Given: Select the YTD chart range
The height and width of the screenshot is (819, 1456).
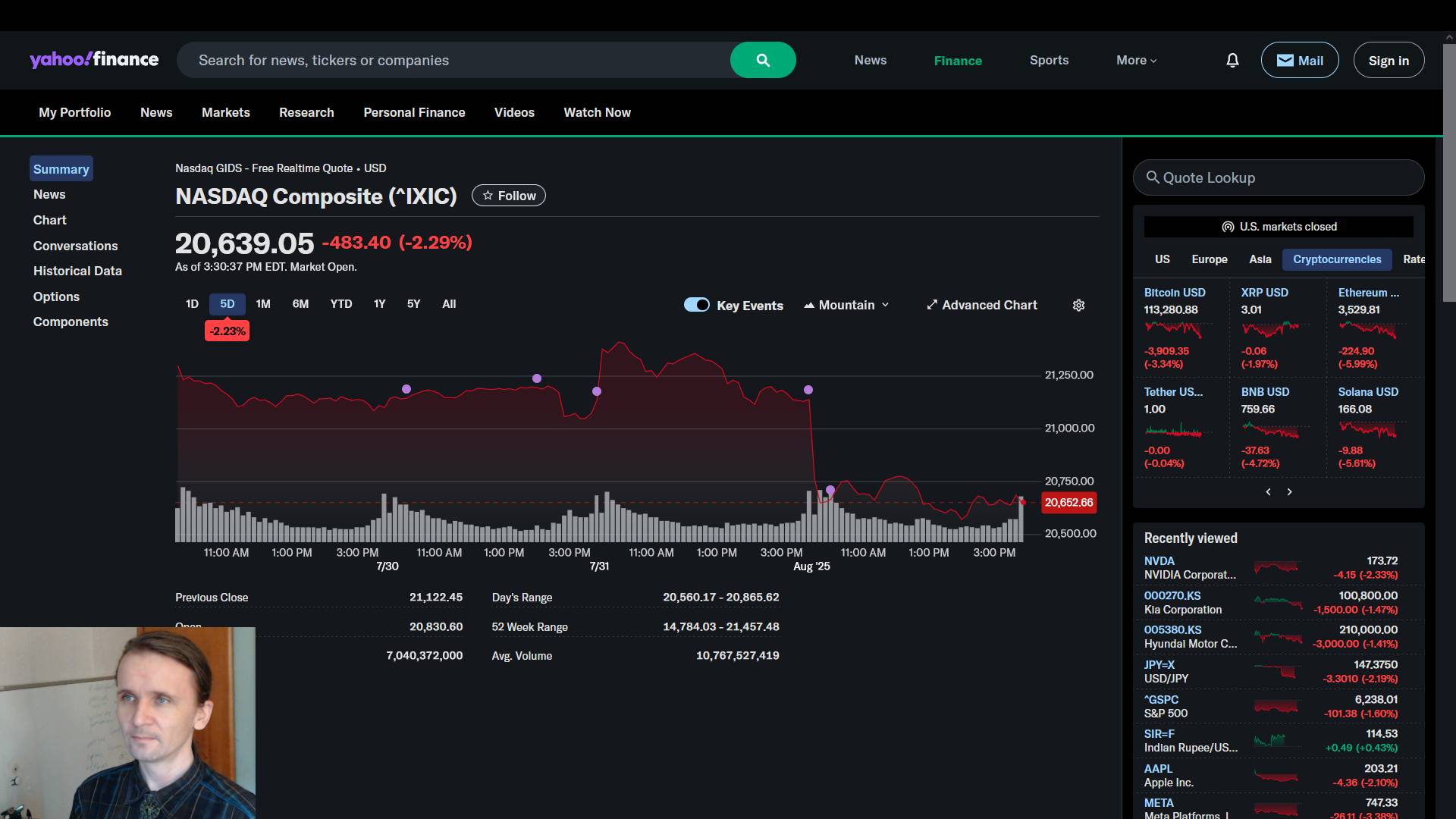Looking at the screenshot, I should (x=340, y=304).
